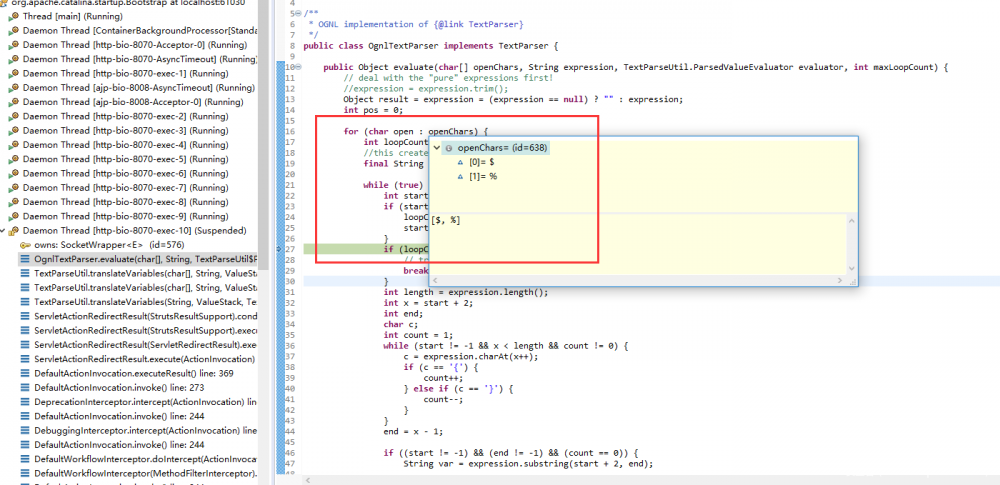The height and width of the screenshot is (485, 1000).
Task: Select frame TextParseUtil.translateVariables(String, ValueStack
Action: 145,302
